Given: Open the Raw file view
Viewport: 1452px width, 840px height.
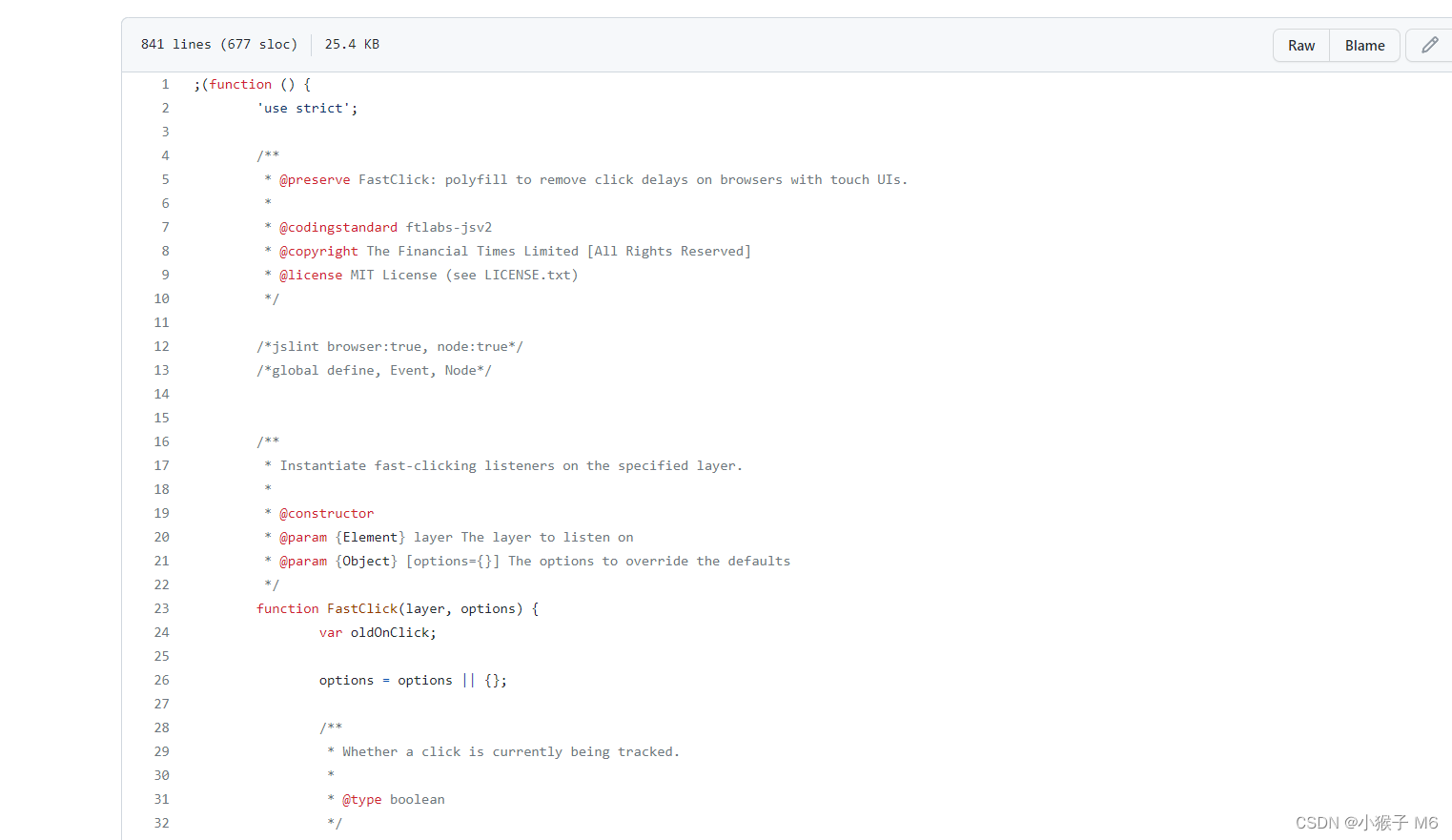Looking at the screenshot, I should tap(1301, 46).
